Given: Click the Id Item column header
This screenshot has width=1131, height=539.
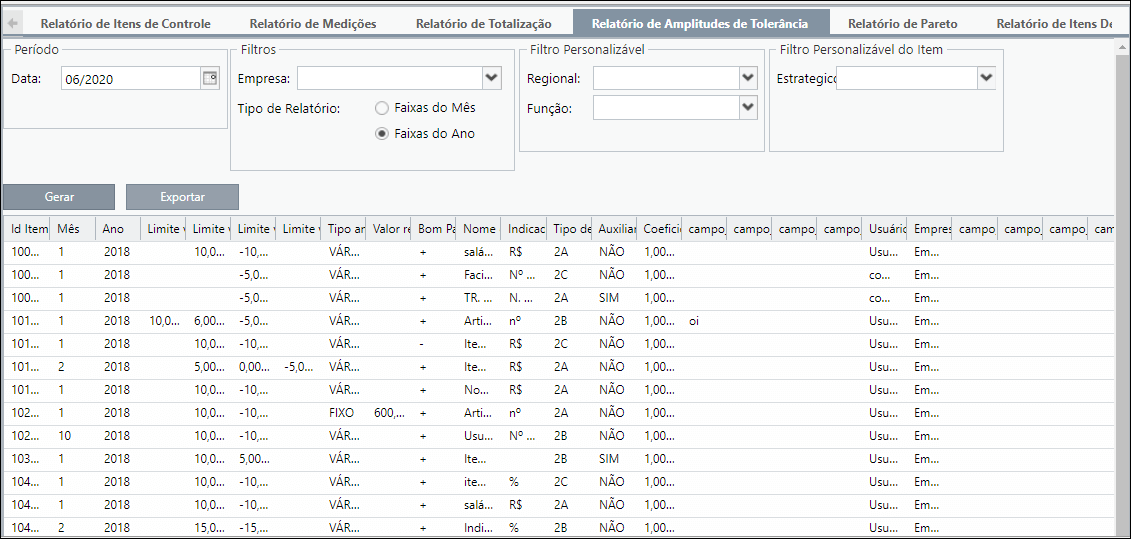Looking at the screenshot, I should pyautogui.click(x=27, y=229).
